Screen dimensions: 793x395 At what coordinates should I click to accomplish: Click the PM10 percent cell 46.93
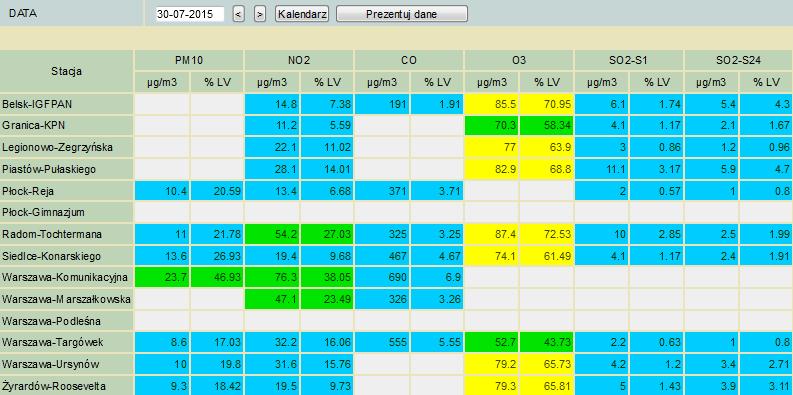pyautogui.click(x=217, y=278)
